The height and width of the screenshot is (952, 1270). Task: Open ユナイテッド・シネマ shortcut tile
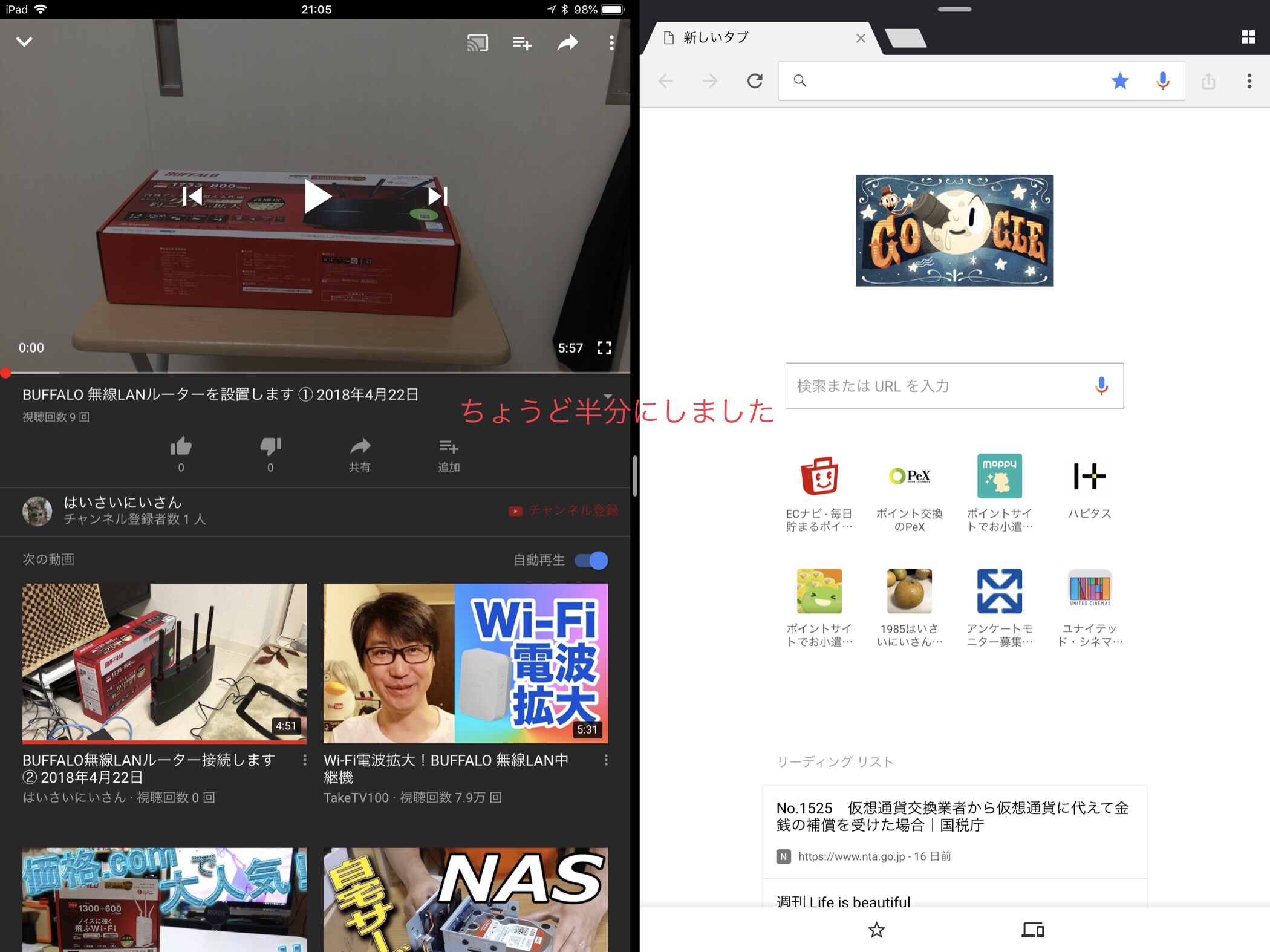pos(1089,608)
